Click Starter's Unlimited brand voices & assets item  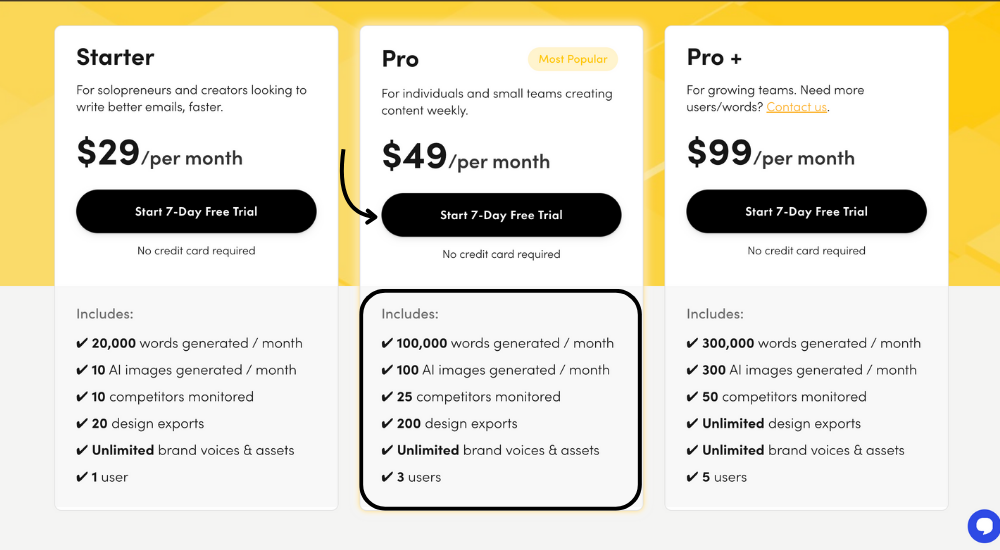click(186, 450)
